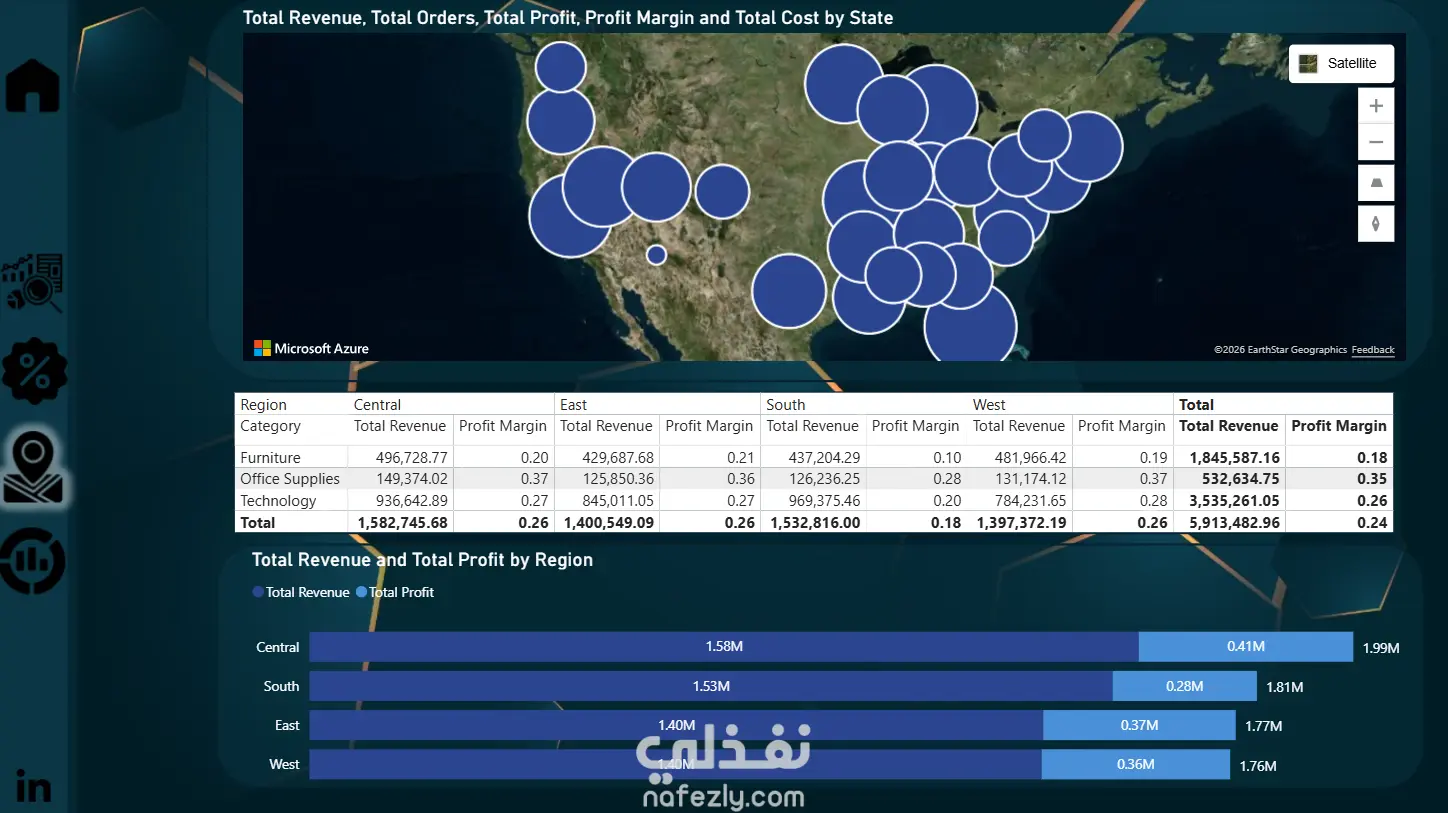Viewport: 1448px width, 813px height.
Task: Select the percent badge icon in sidebar
Action: 35,371
